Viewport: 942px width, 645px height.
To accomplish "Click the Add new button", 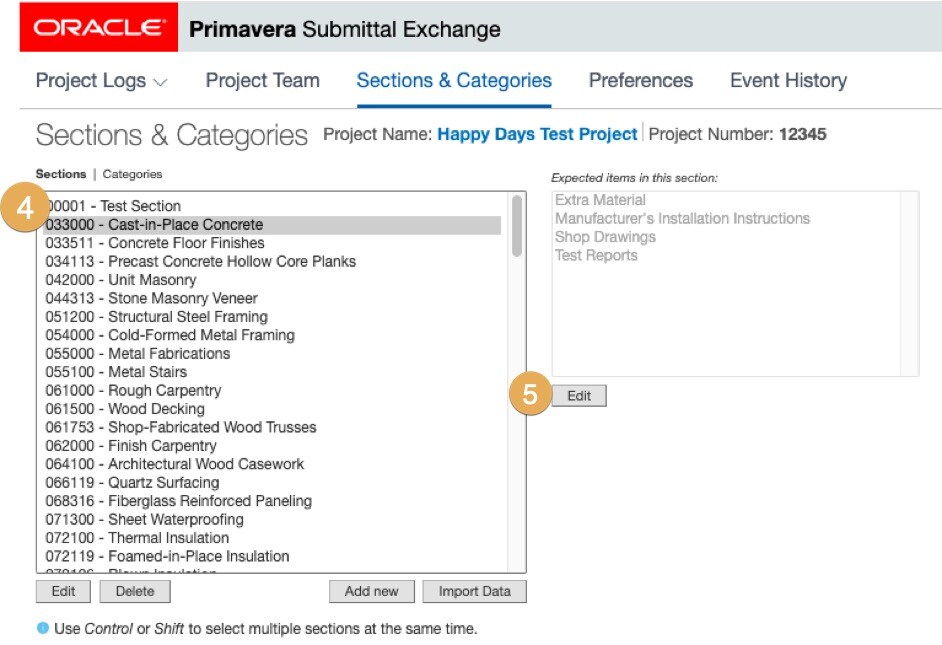I will tap(371, 591).
